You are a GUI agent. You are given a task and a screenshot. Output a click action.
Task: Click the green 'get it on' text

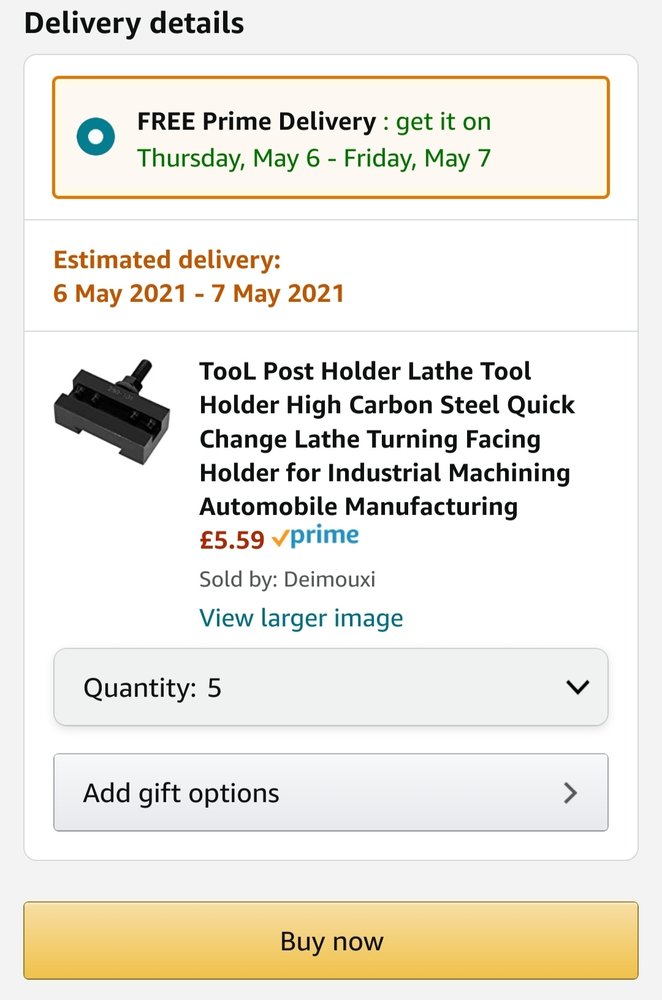click(443, 122)
